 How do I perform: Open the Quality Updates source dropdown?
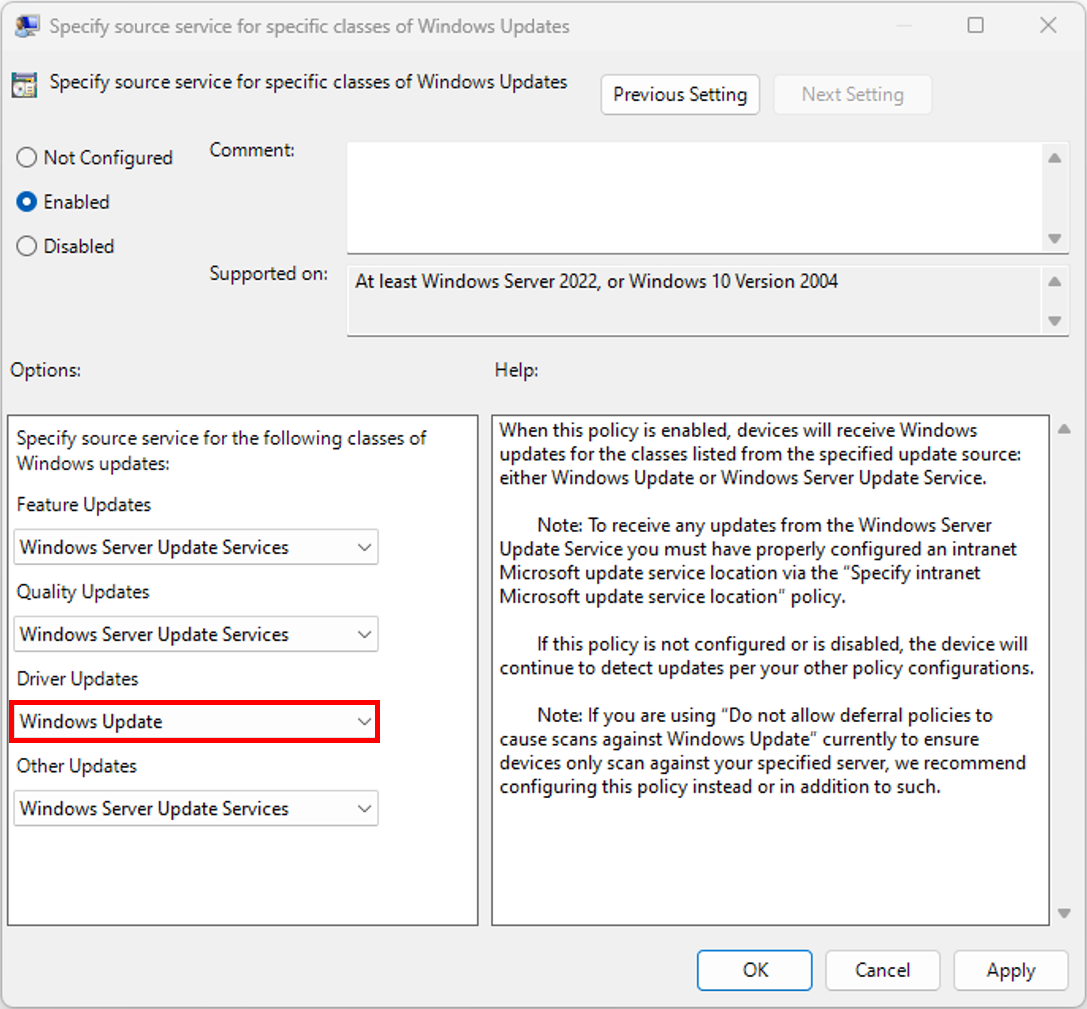195,635
